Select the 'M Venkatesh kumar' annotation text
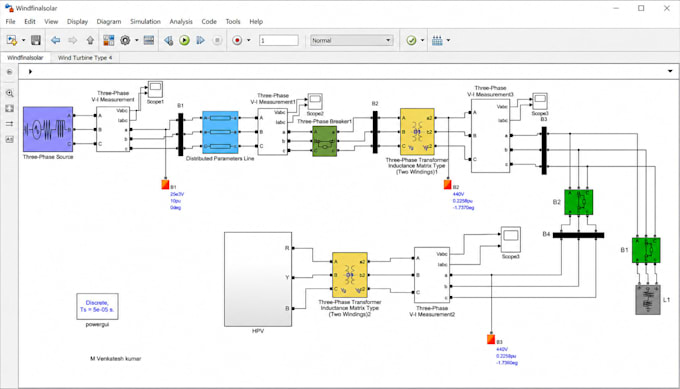The height and width of the screenshot is (389, 680). 115,359
